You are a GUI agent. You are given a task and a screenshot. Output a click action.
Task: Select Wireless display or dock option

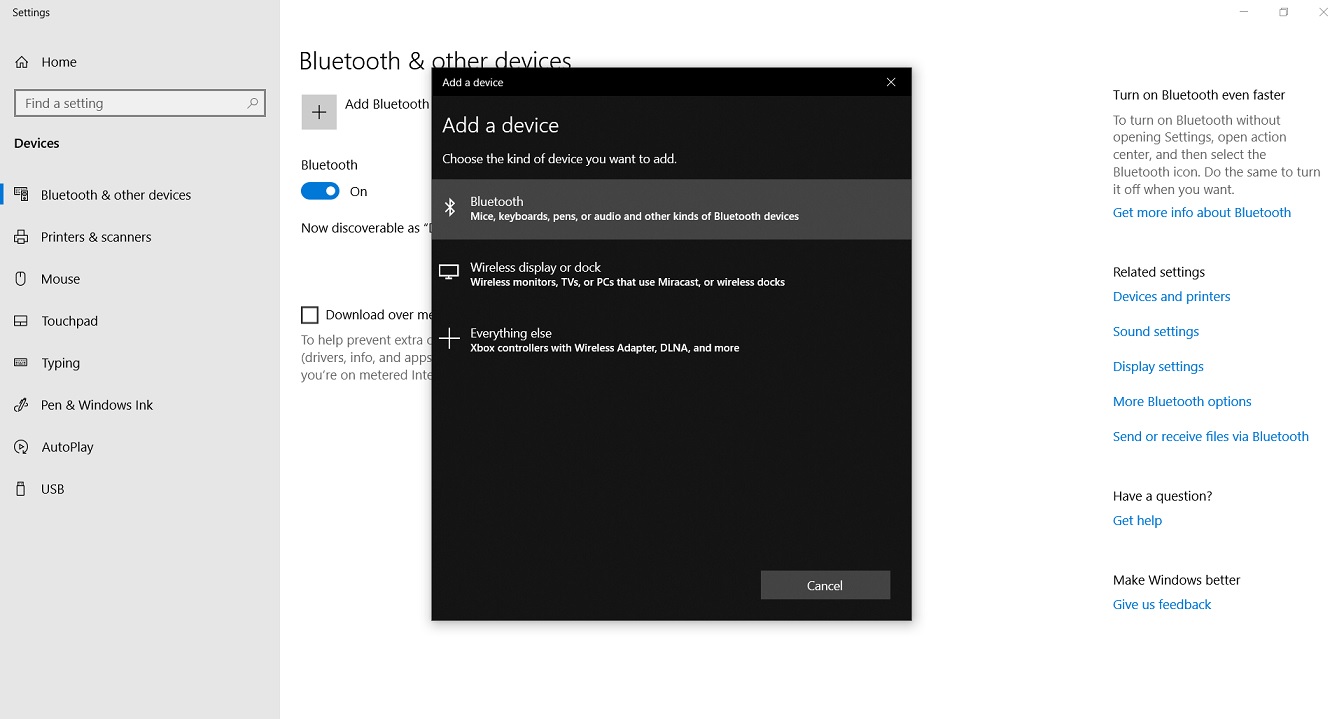coord(671,274)
